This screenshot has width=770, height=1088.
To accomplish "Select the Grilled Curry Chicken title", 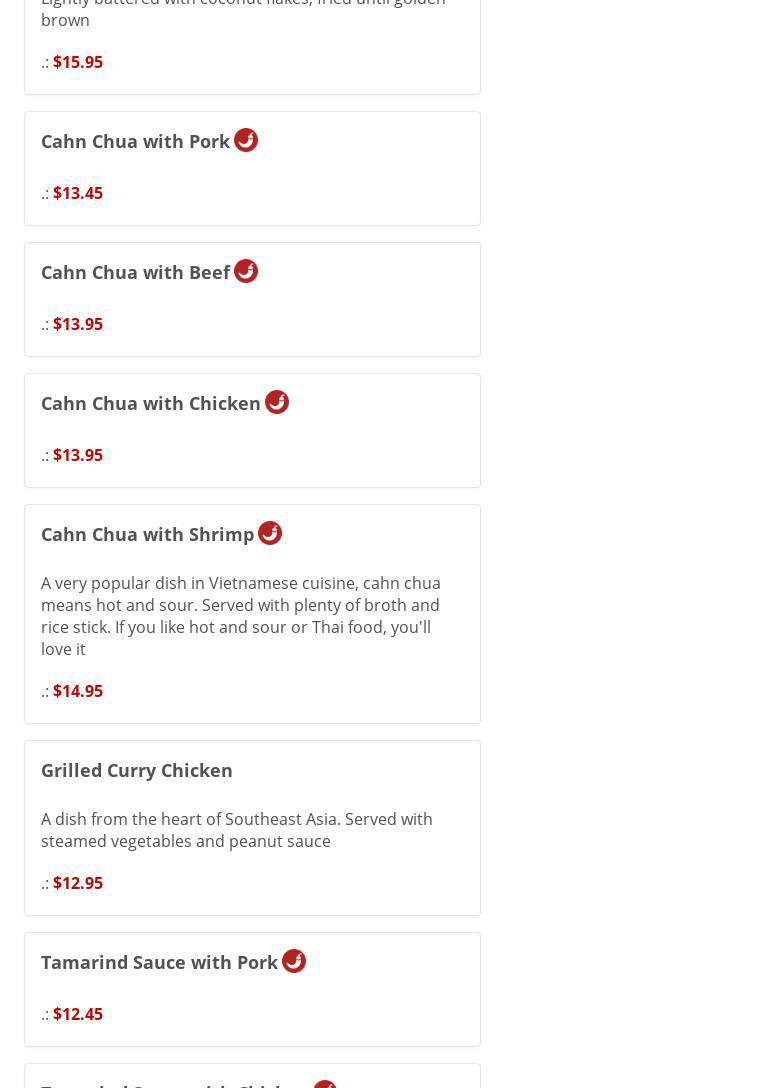I will click(136, 770).
